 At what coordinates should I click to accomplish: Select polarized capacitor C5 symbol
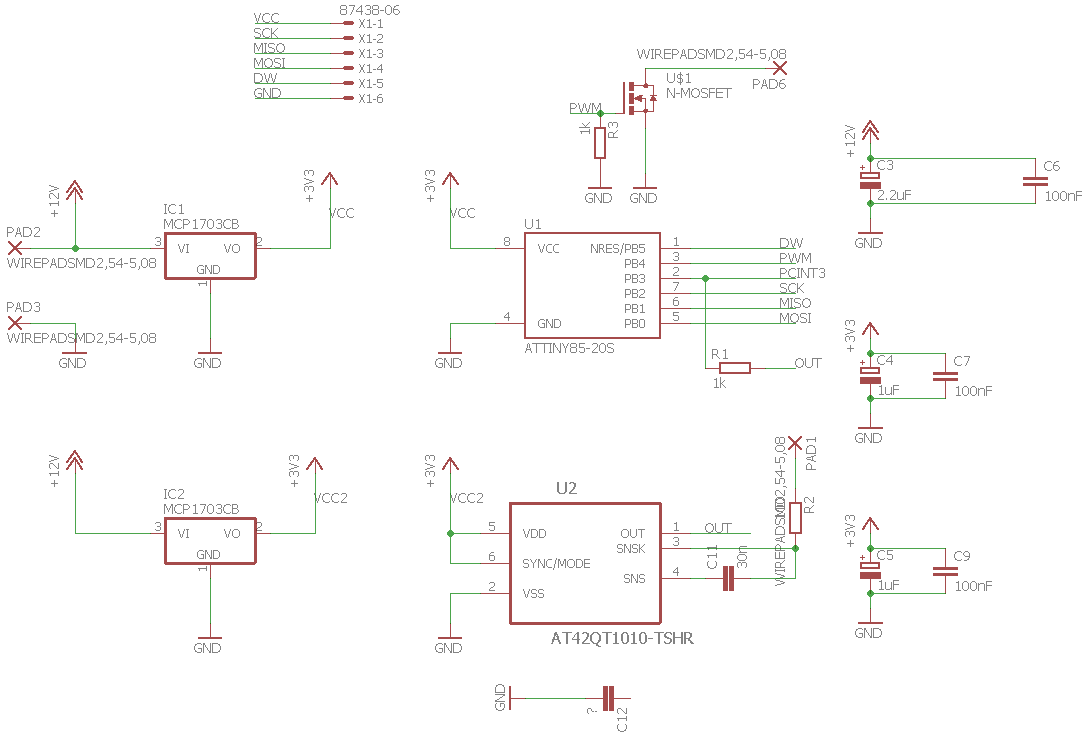[870, 570]
